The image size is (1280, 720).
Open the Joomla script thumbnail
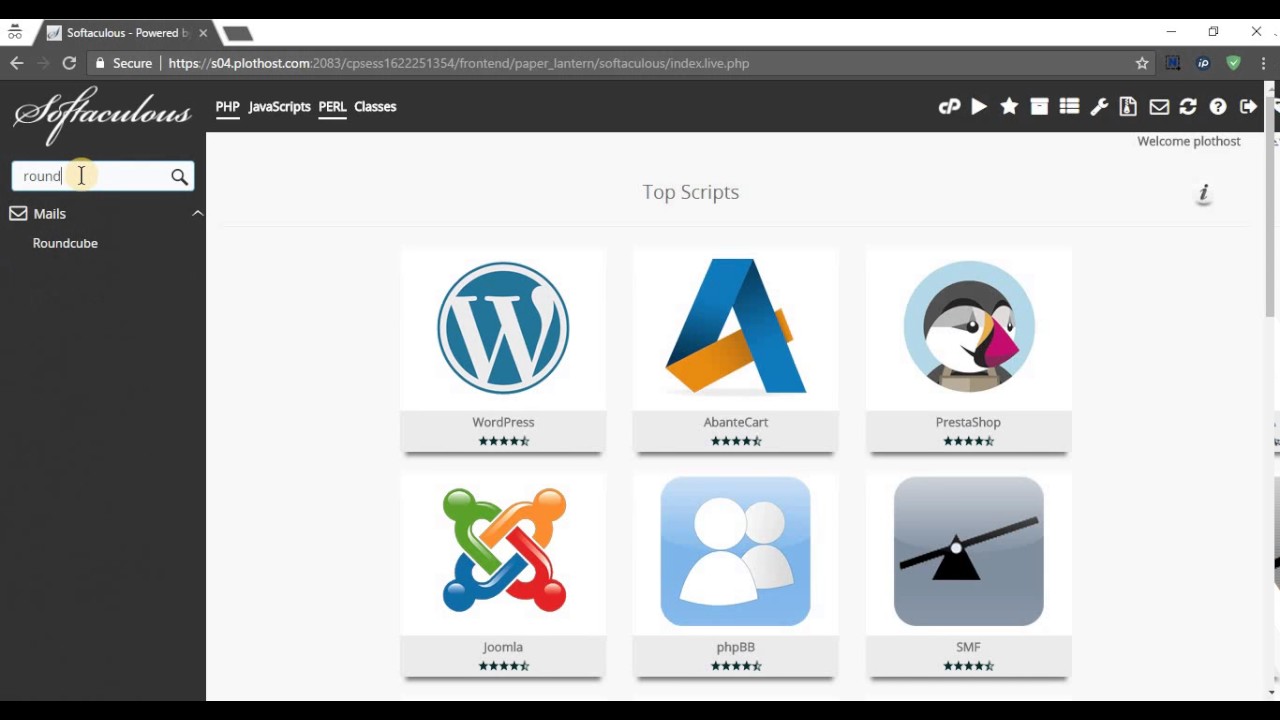(x=503, y=552)
